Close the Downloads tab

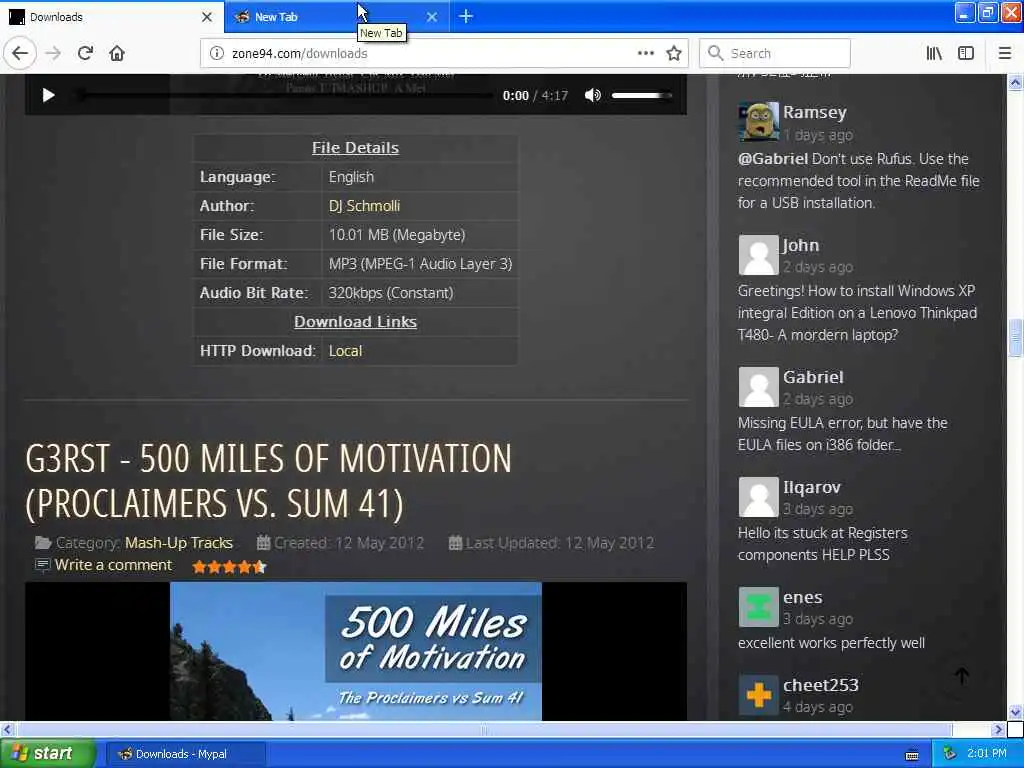(207, 17)
